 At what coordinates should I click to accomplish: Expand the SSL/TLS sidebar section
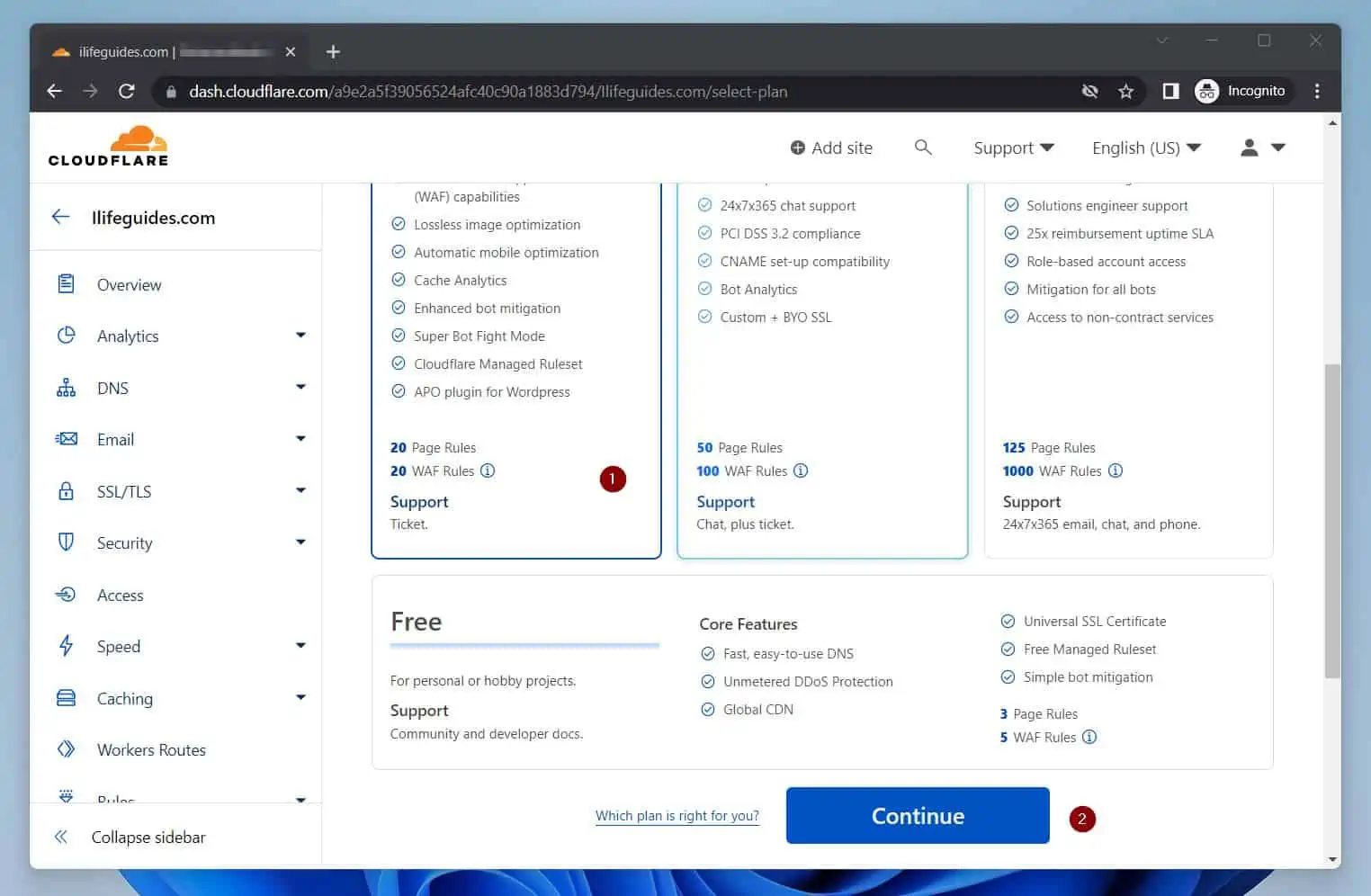[301, 491]
